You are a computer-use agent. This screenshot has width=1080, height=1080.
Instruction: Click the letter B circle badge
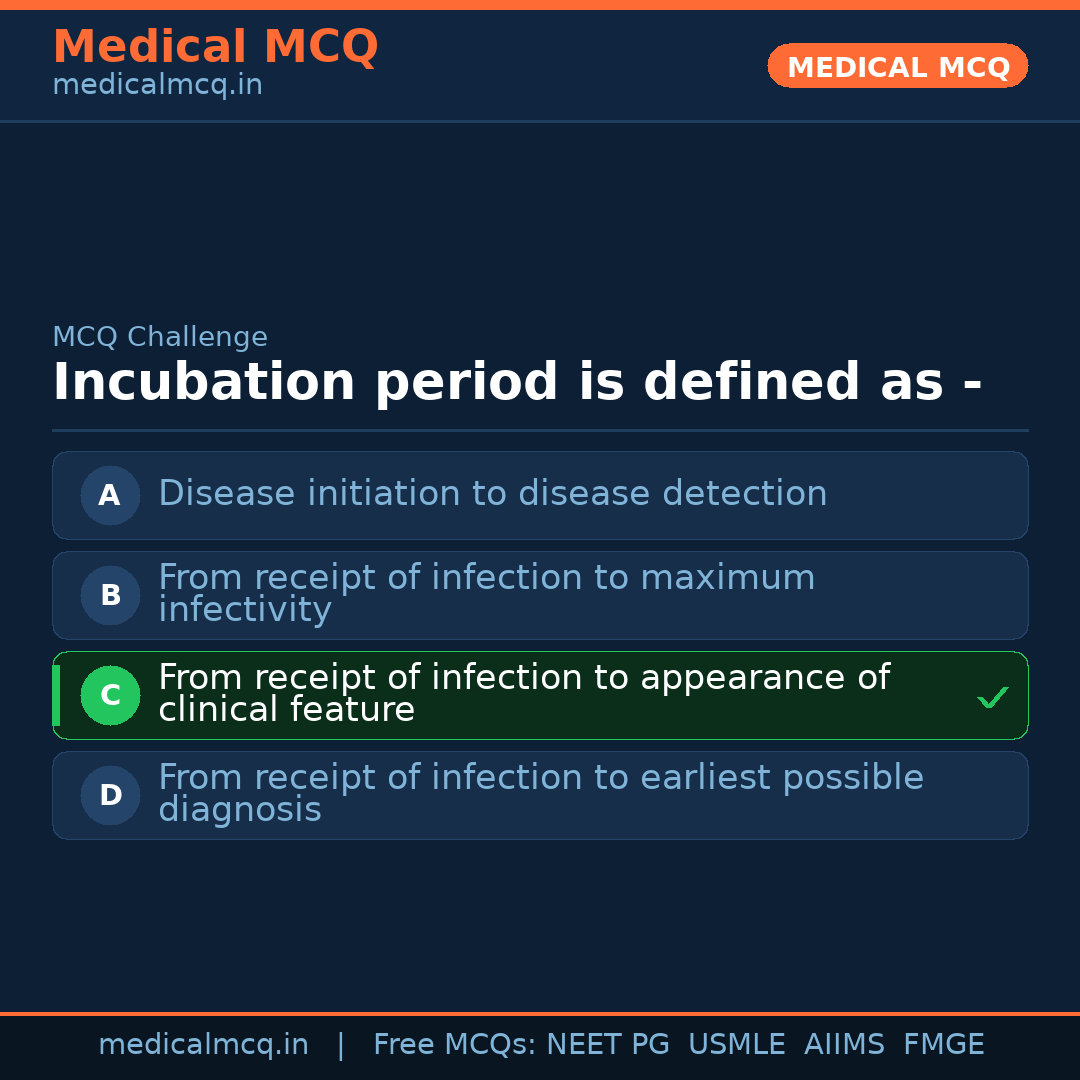[110, 595]
